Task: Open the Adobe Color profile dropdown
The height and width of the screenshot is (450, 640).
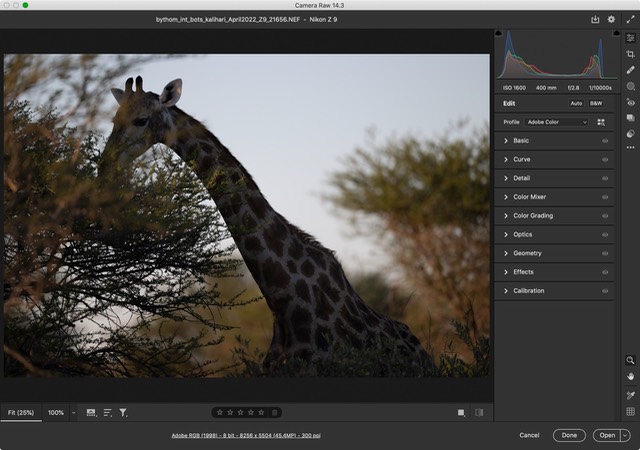Action: pos(557,122)
